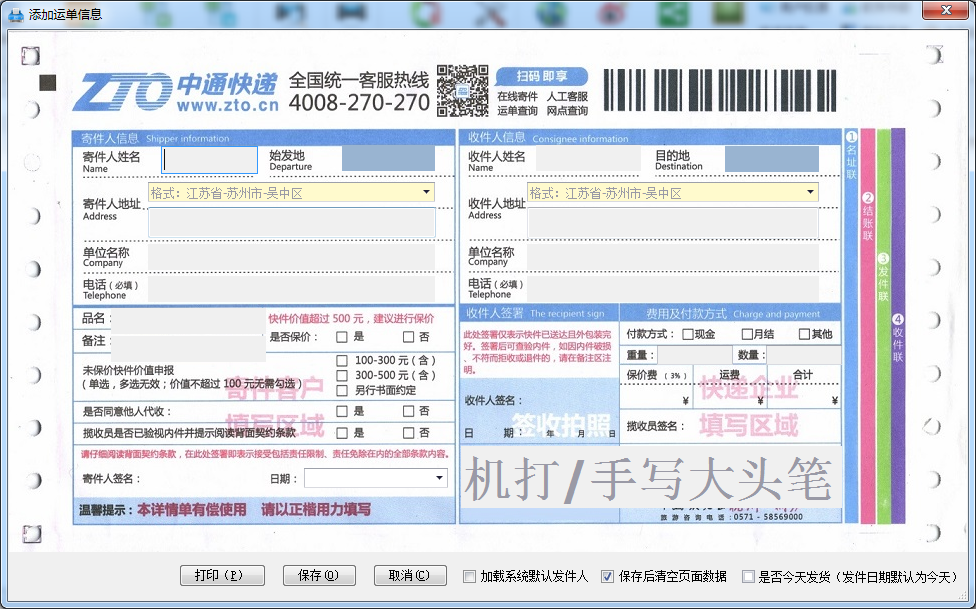
Task: Select 月结 as payment method
Action: (x=748, y=334)
